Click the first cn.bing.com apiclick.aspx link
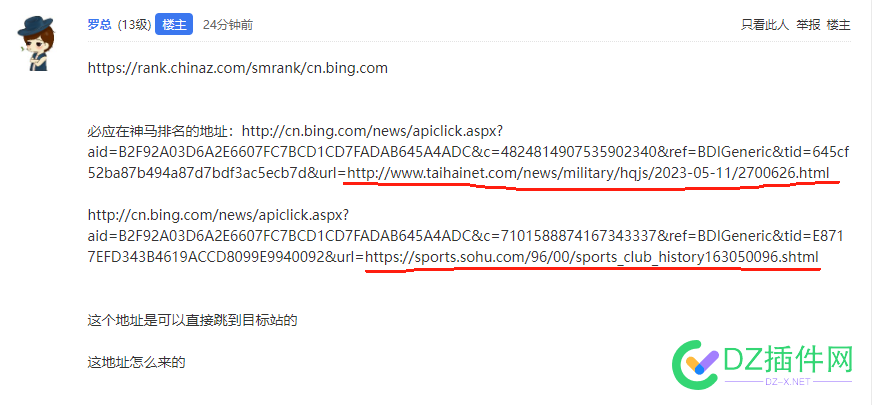Viewport: 872px width, 405px height. point(372,131)
